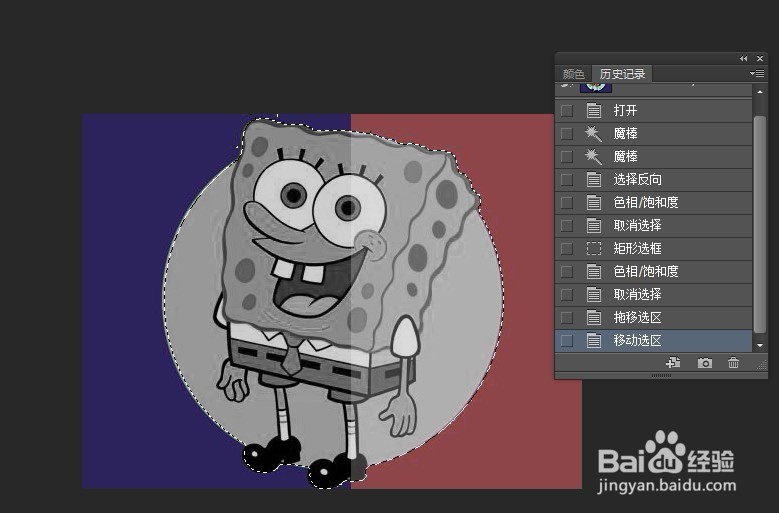Close the history panel group

760,59
